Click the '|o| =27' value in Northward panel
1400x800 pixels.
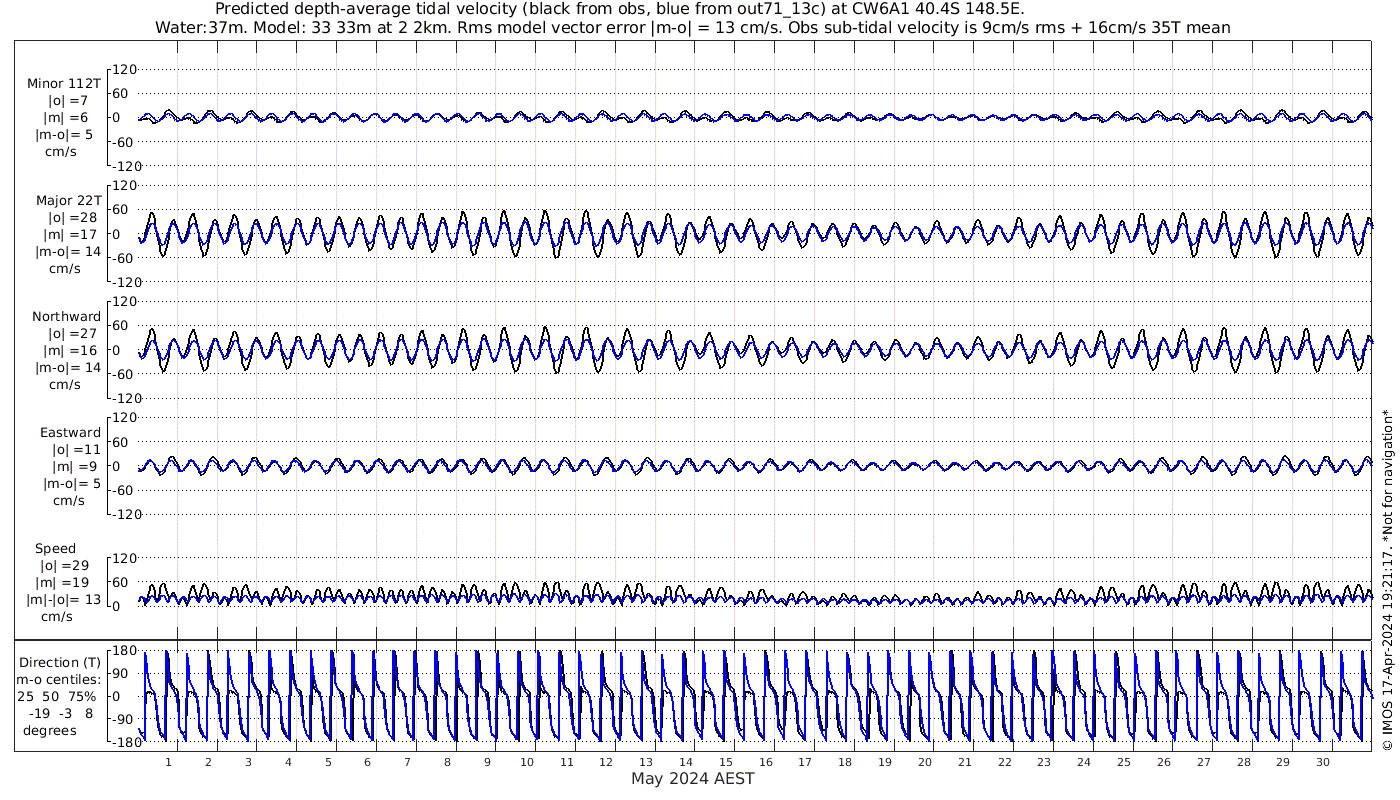coord(74,333)
